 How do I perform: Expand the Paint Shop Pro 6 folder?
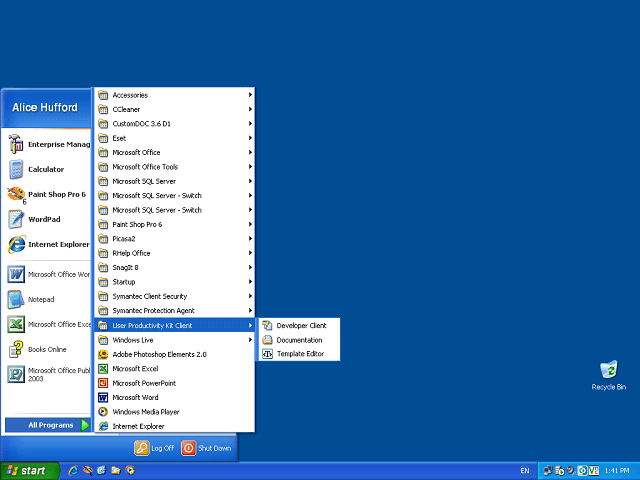[174, 224]
